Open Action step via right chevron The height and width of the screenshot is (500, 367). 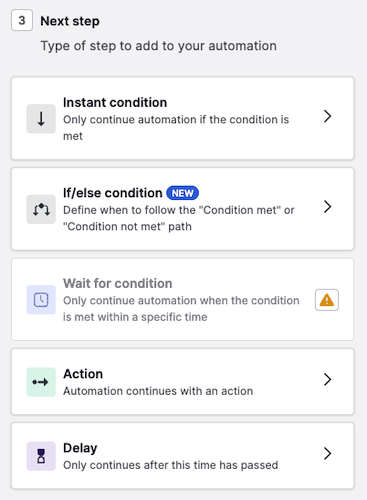[328, 379]
